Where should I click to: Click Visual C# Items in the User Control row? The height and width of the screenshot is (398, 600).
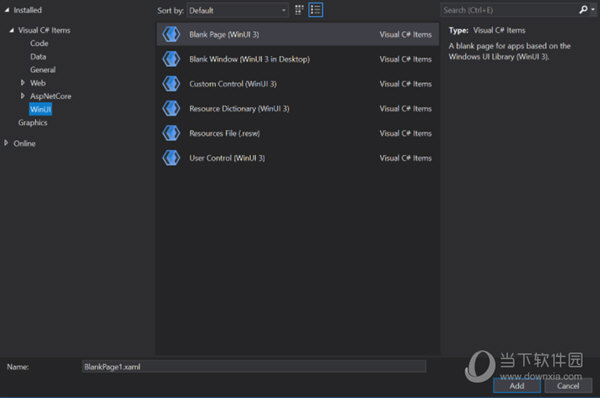[406, 158]
